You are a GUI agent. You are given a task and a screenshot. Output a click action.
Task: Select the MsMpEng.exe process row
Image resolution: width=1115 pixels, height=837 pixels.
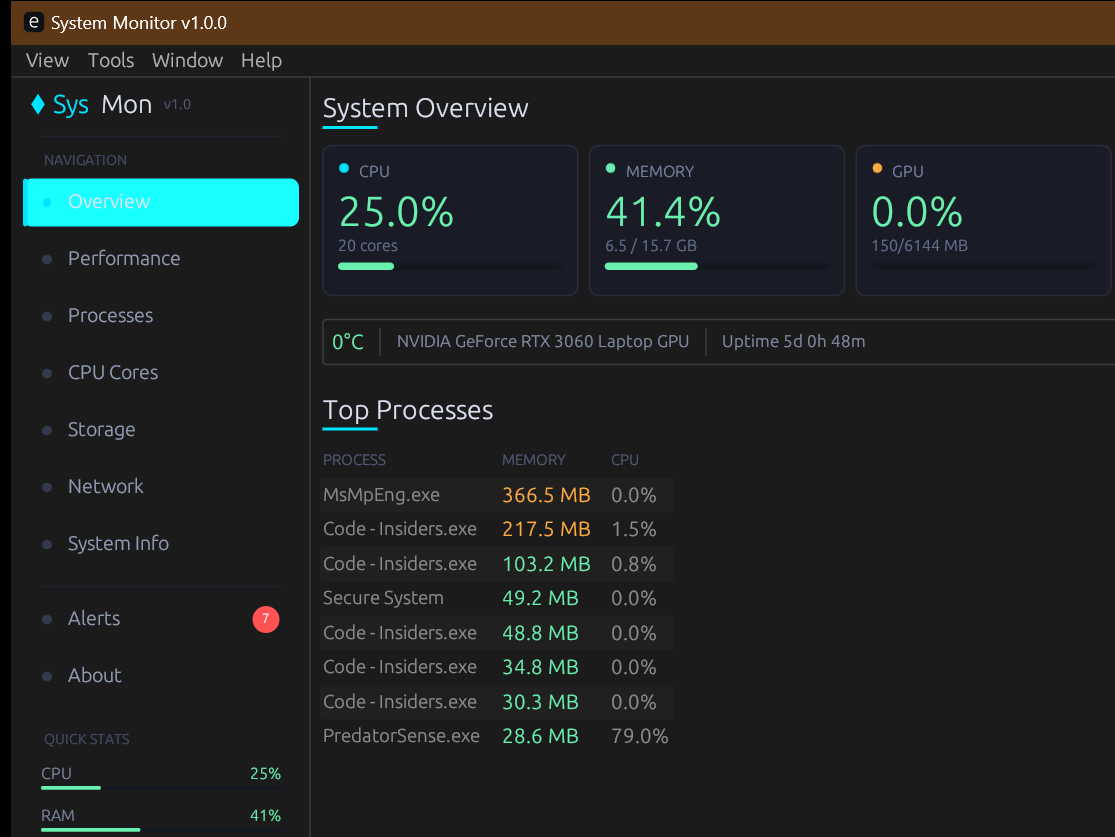[380, 494]
